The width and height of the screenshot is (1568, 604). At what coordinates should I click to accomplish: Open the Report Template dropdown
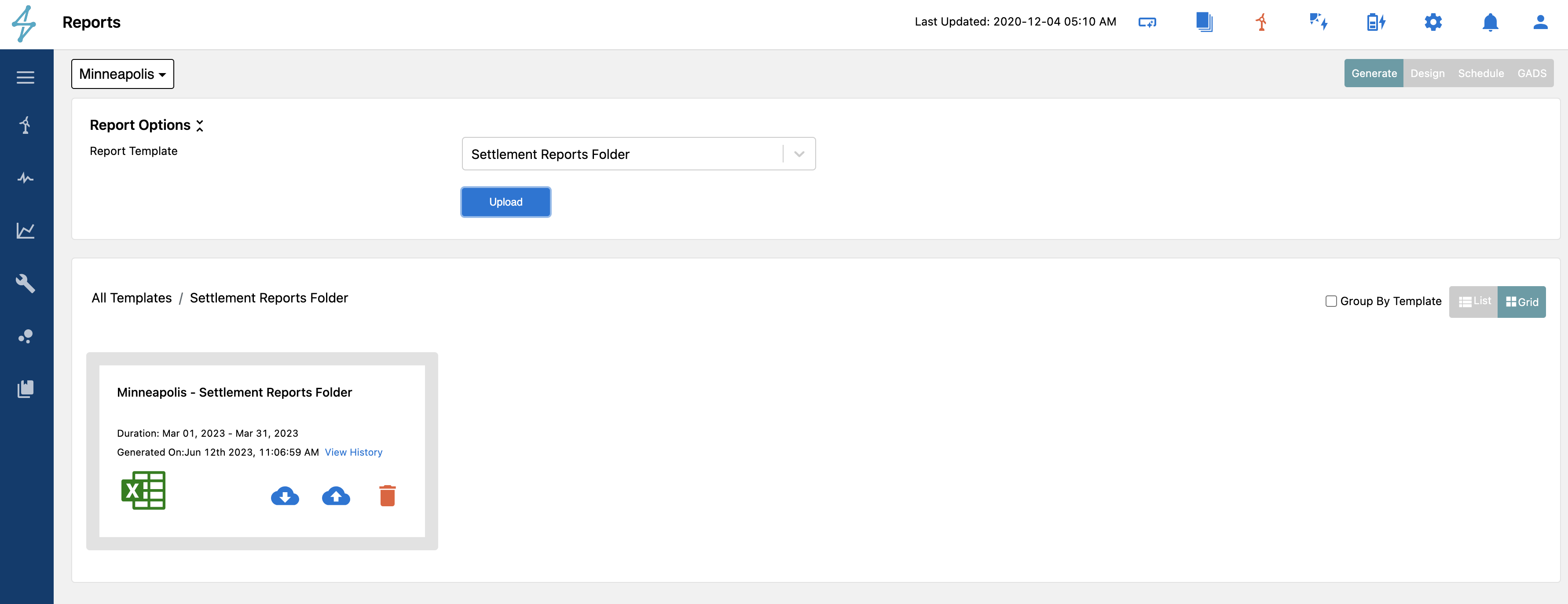click(x=638, y=154)
